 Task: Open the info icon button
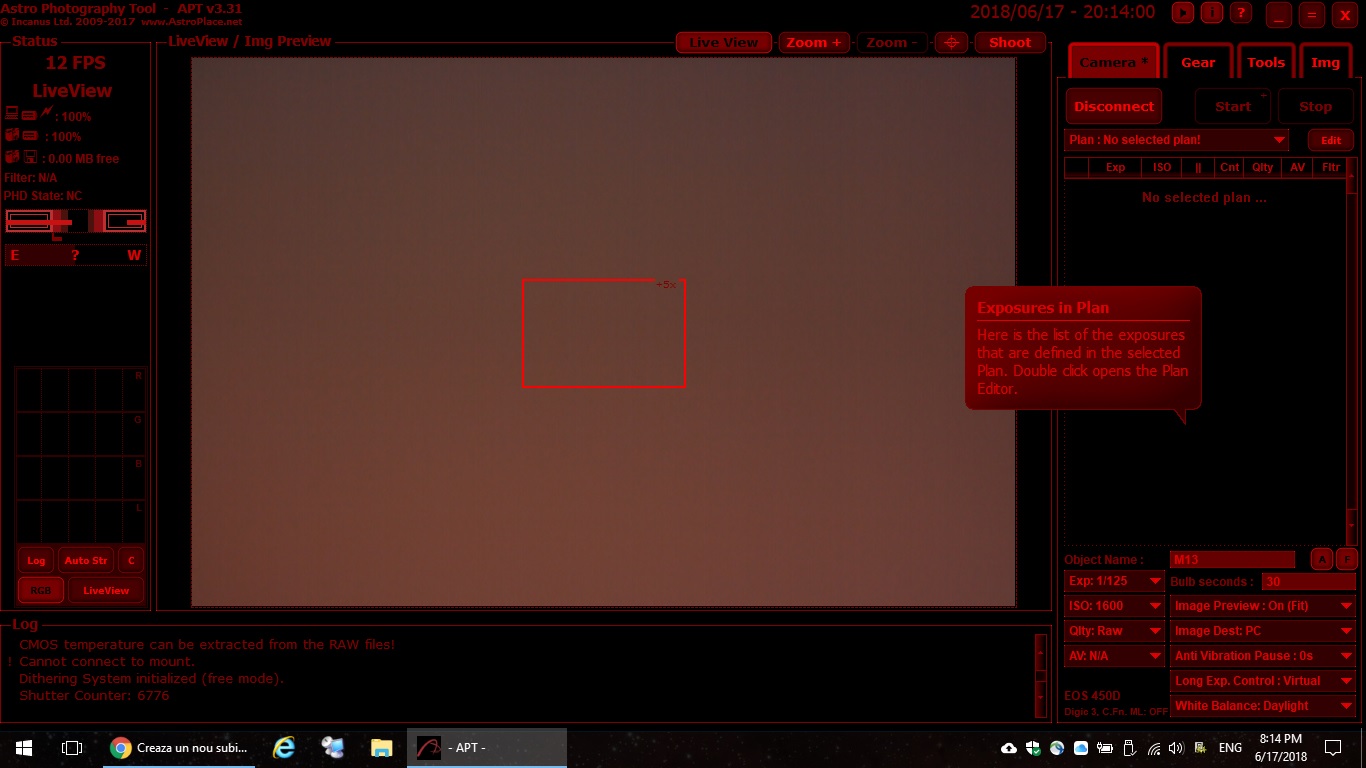point(1212,13)
